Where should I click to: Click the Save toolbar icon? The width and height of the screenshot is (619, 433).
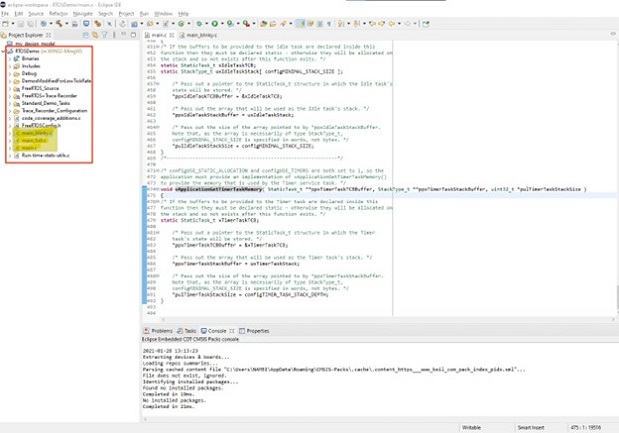coord(21,24)
